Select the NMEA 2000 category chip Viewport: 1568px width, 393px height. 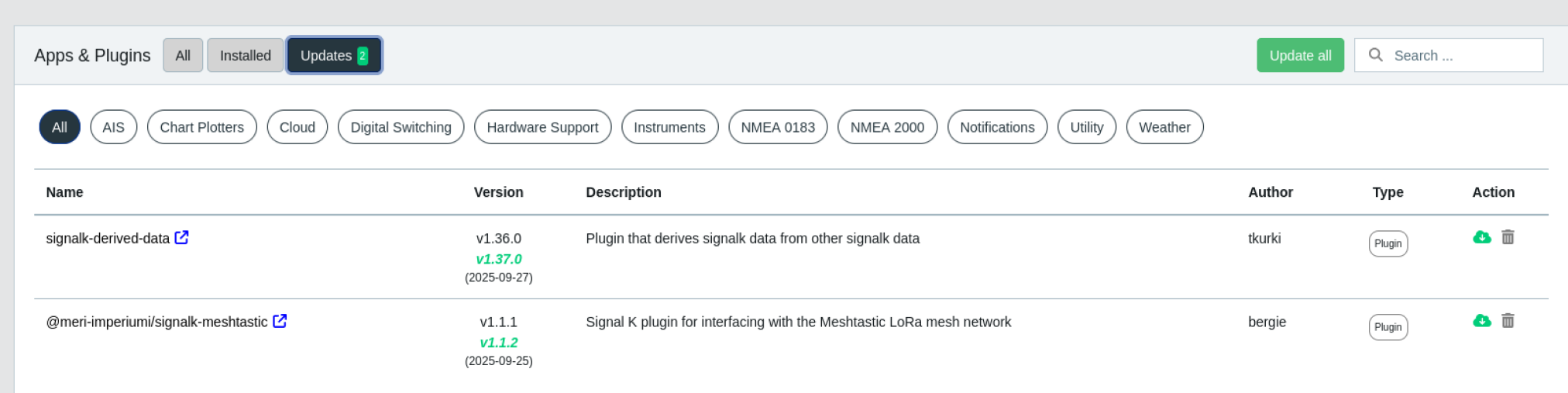[x=887, y=127]
